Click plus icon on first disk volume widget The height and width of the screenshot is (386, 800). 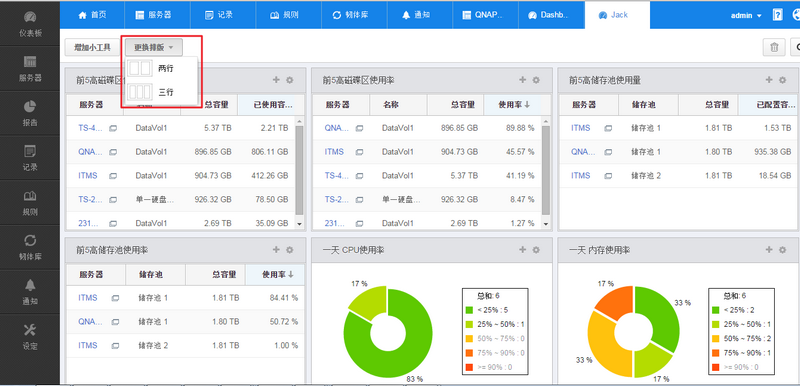pyautogui.click(x=276, y=80)
